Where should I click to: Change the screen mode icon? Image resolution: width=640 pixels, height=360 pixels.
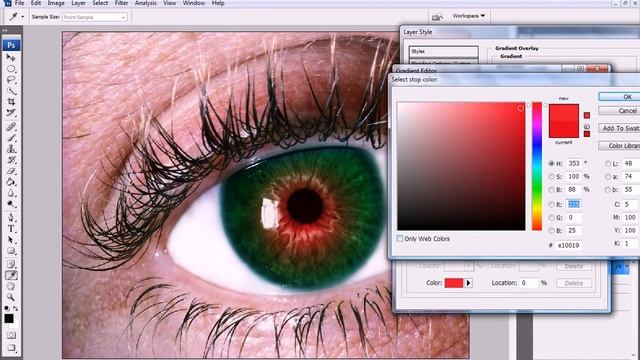pyautogui.click(x=11, y=348)
